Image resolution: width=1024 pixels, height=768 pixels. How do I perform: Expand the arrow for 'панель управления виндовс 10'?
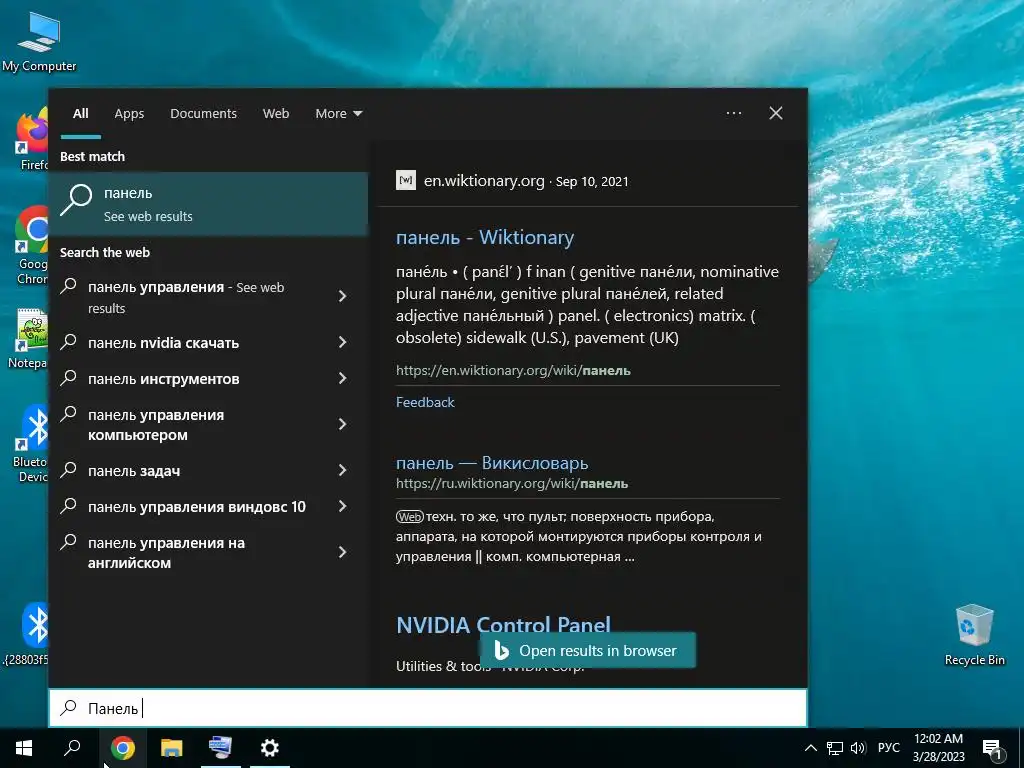click(343, 506)
